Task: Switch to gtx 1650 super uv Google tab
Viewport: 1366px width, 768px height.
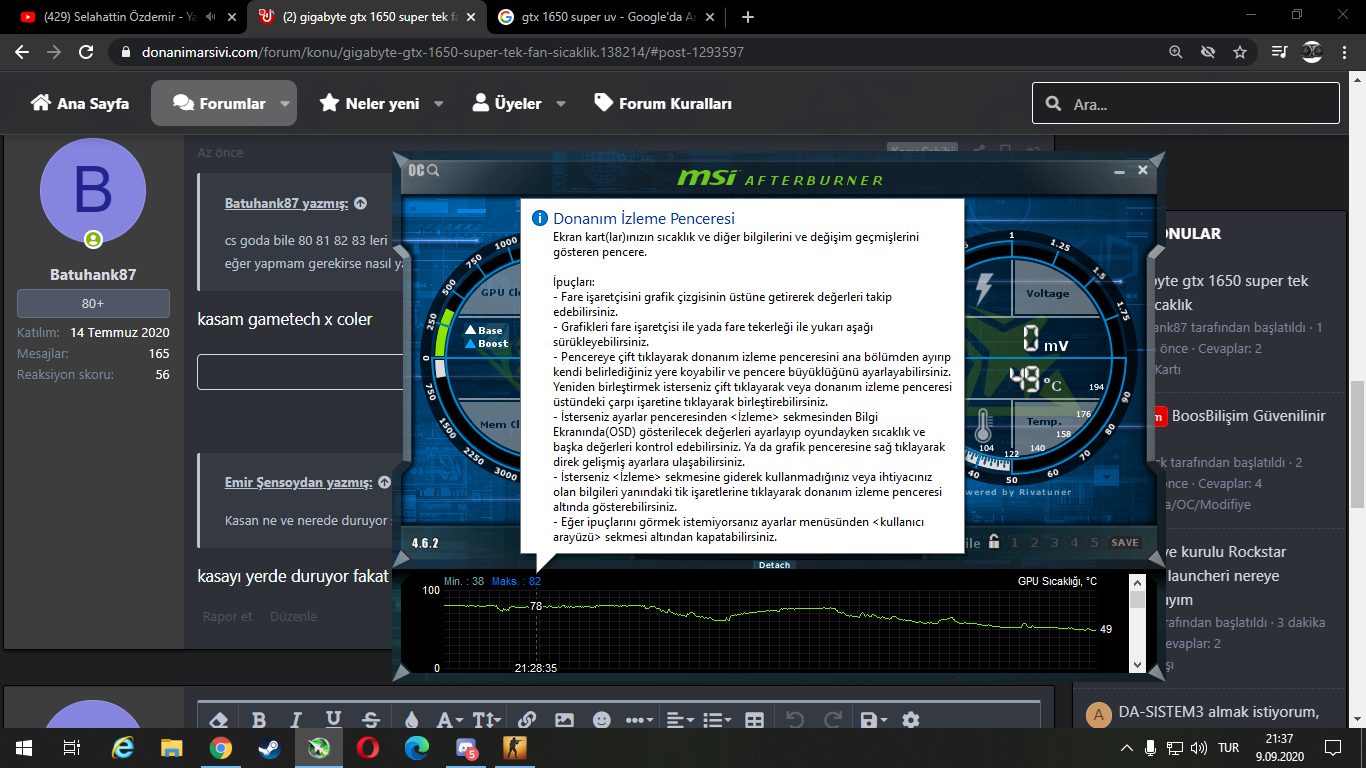Action: click(x=607, y=17)
